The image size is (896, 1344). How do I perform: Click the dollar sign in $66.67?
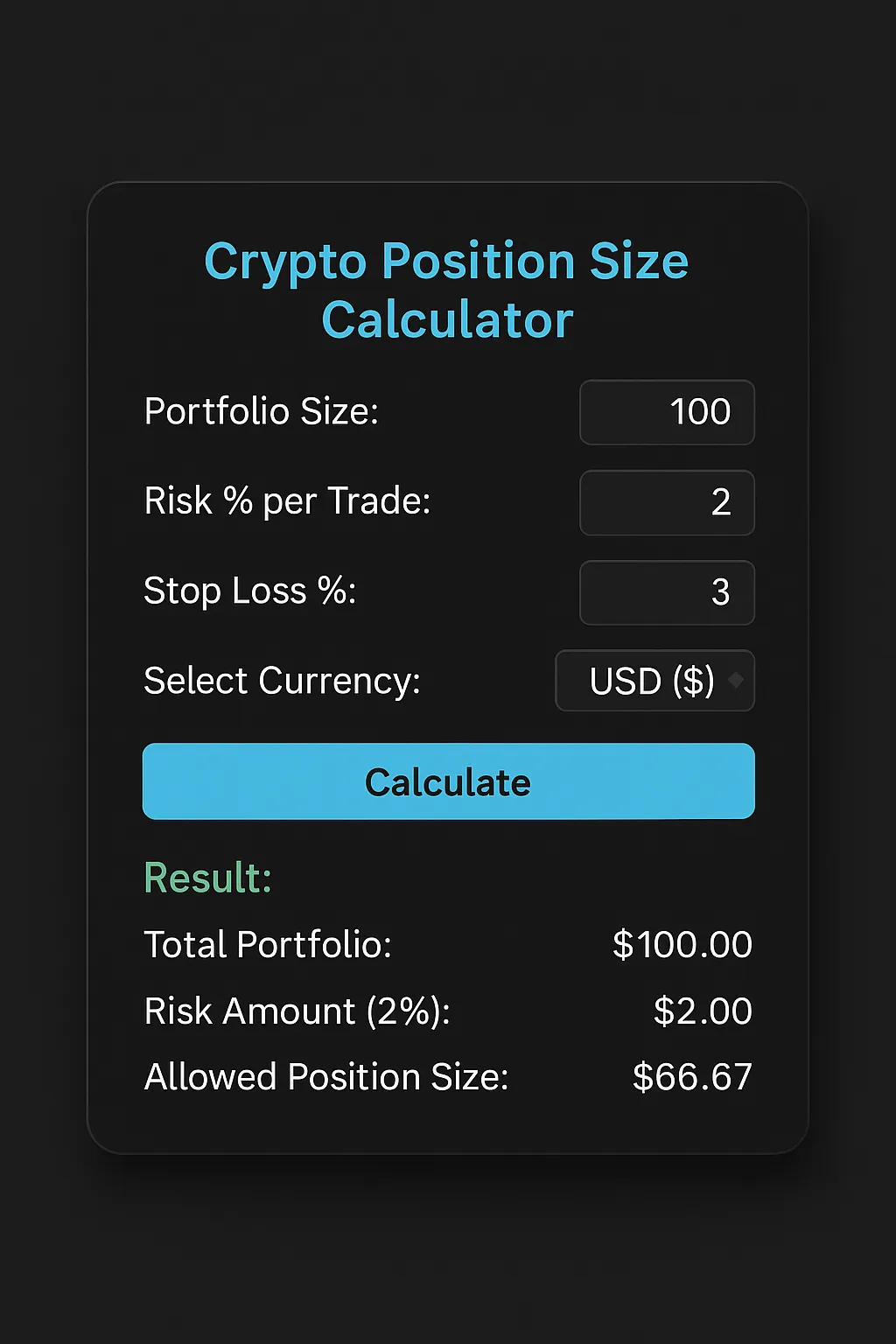tap(643, 1077)
